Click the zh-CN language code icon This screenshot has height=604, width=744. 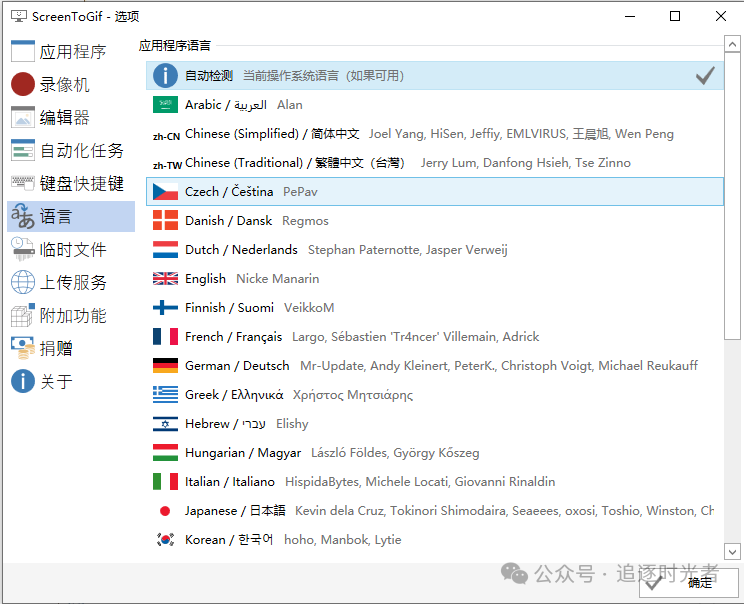click(x=166, y=136)
